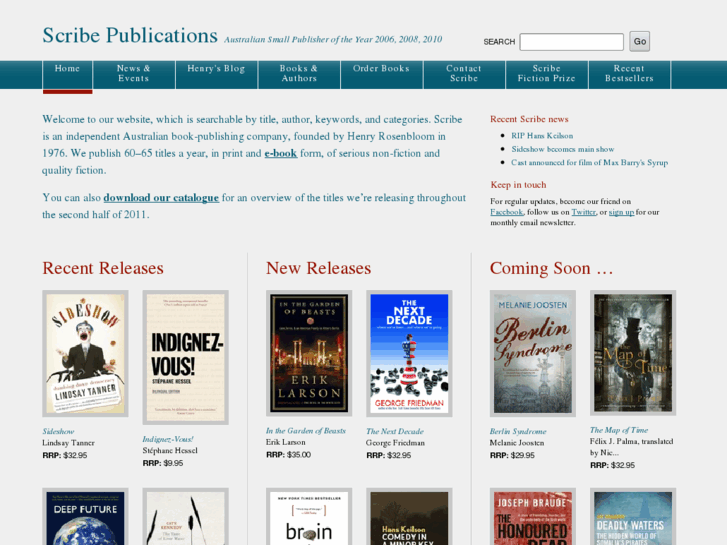Open In the Garden of Beasts cover
This screenshot has height=545, width=727.
click(x=309, y=353)
